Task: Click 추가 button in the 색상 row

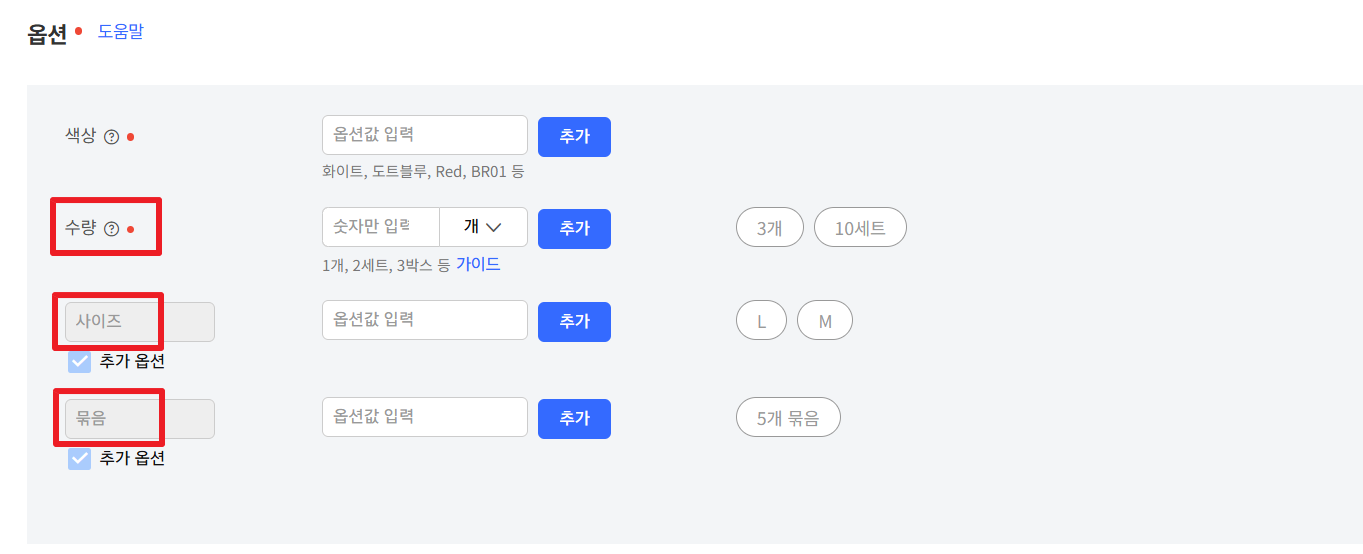Action: pyautogui.click(x=574, y=137)
